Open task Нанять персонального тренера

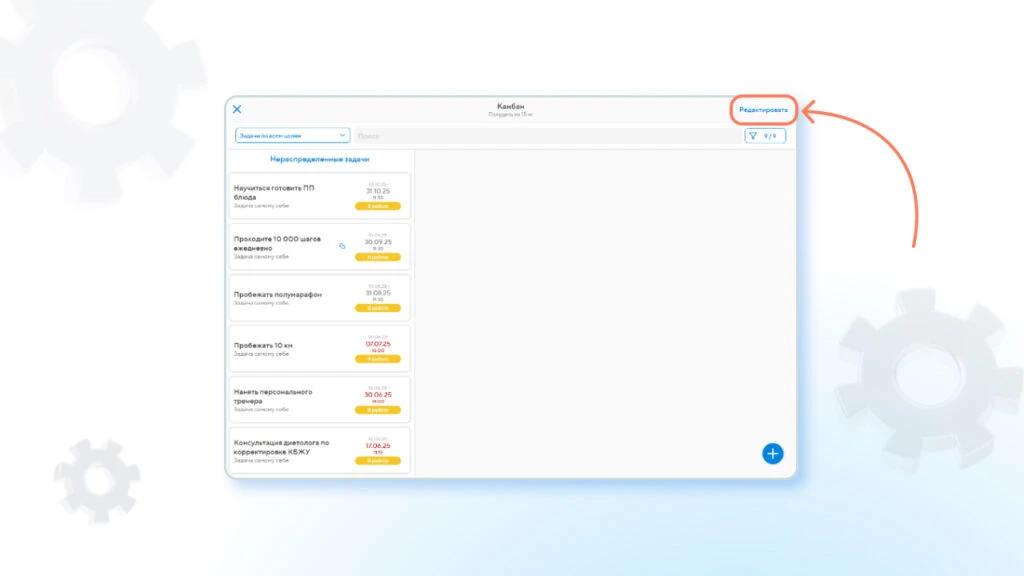(x=319, y=400)
